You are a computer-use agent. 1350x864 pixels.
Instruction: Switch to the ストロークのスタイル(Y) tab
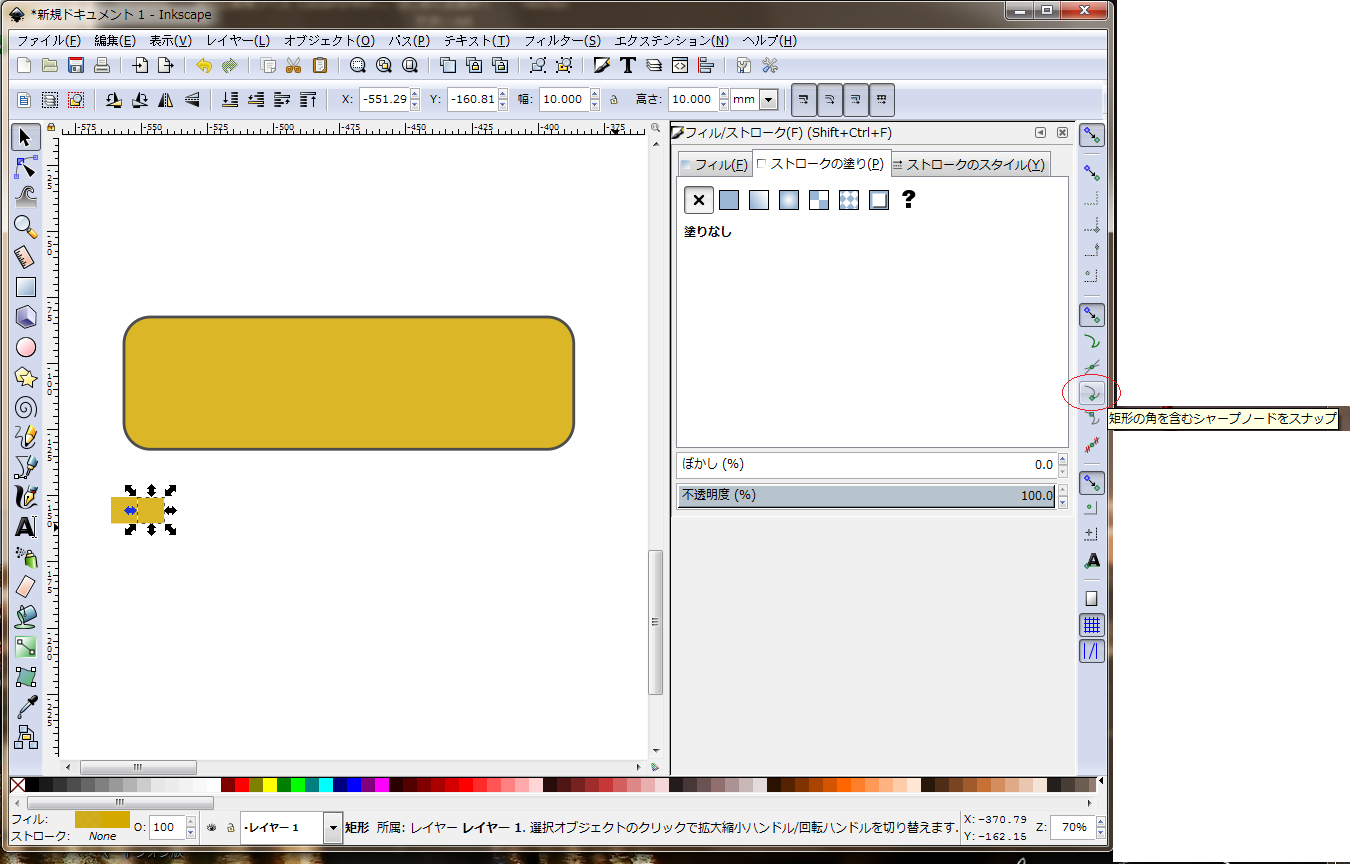968,165
